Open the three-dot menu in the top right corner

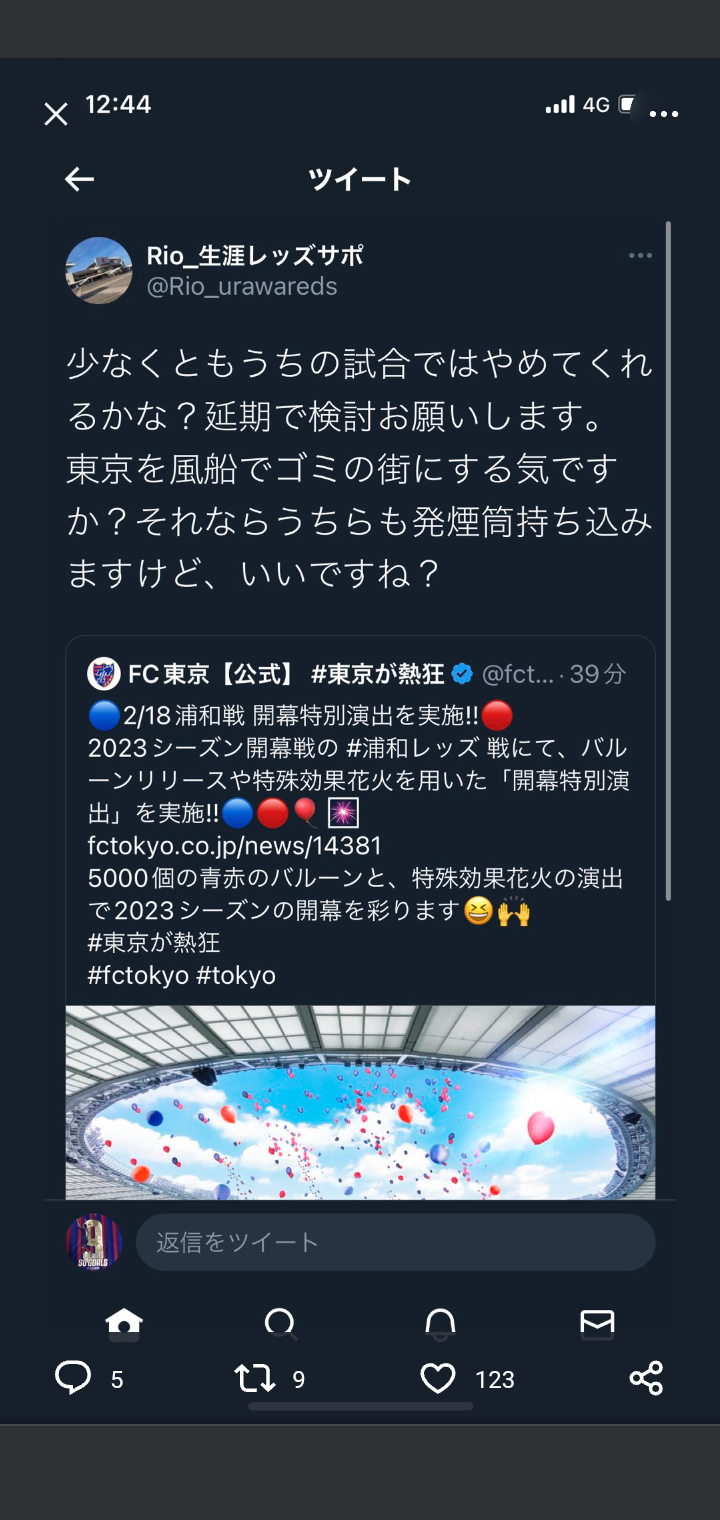pyautogui.click(x=664, y=114)
